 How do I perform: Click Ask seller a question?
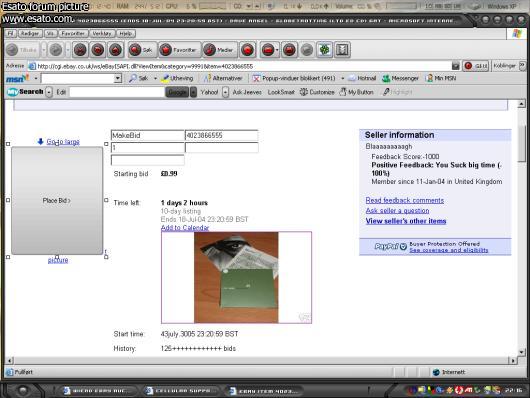[x=398, y=211]
